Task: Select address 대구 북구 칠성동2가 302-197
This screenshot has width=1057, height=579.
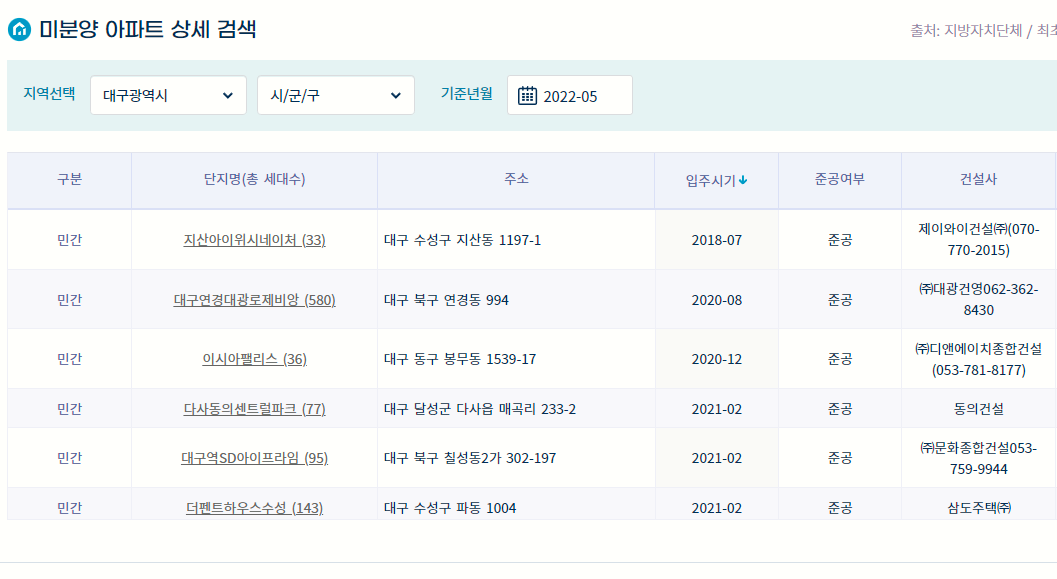Action: tap(470, 458)
